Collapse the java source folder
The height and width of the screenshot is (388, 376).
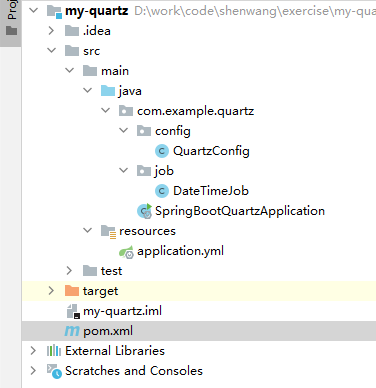[x=88, y=91]
